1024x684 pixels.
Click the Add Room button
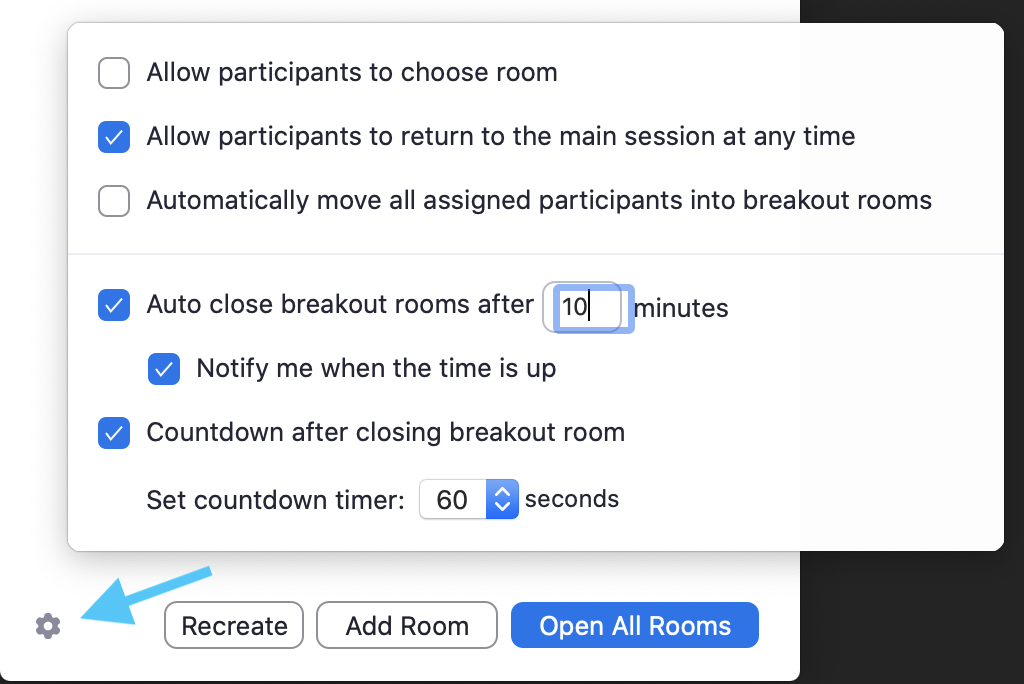tap(406, 625)
